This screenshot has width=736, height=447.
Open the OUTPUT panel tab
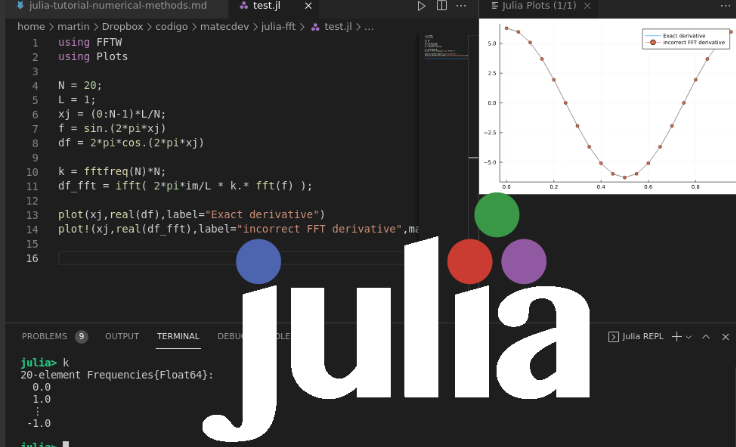(122, 336)
